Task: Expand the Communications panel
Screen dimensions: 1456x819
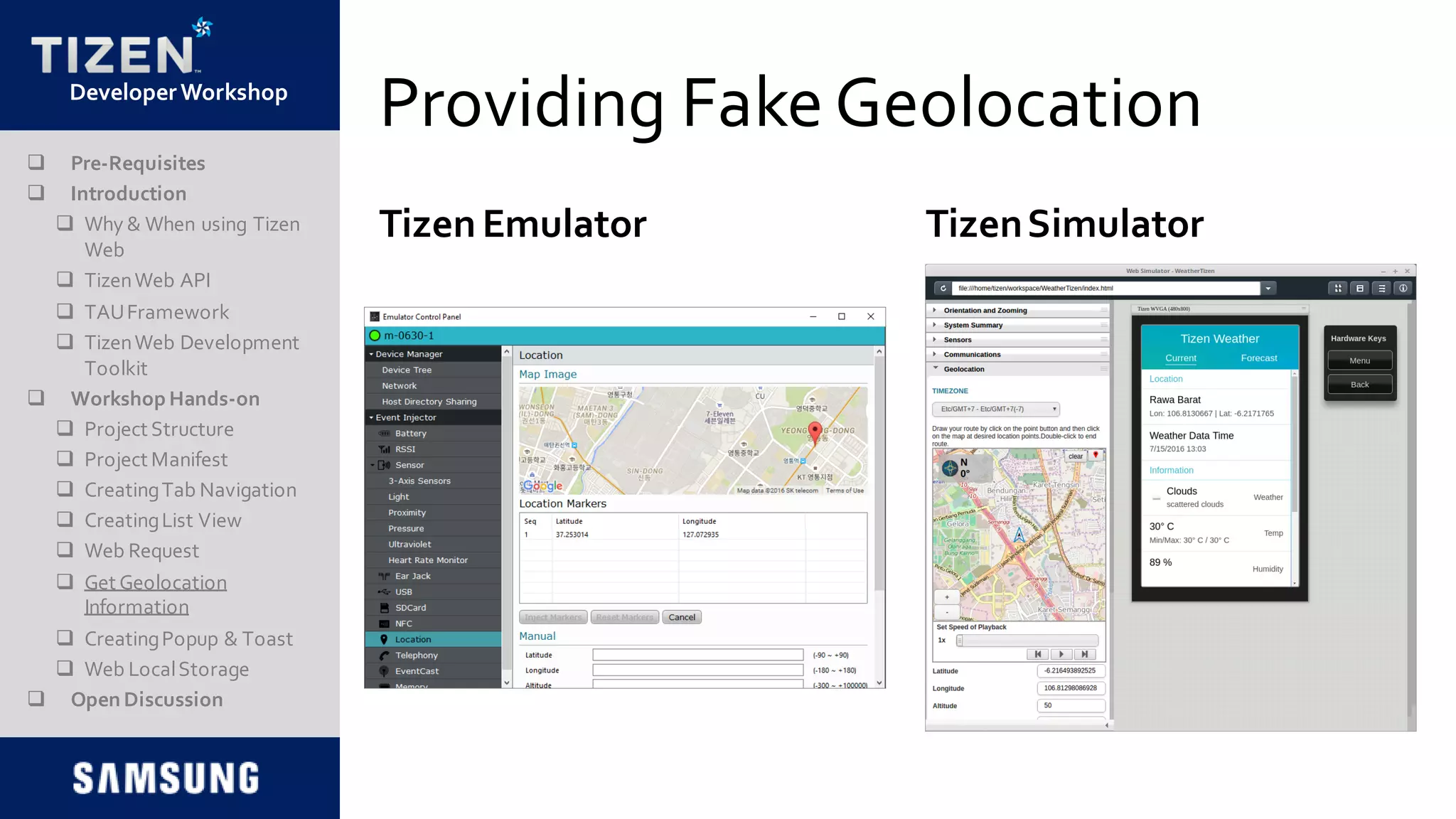Action: 1018,355
